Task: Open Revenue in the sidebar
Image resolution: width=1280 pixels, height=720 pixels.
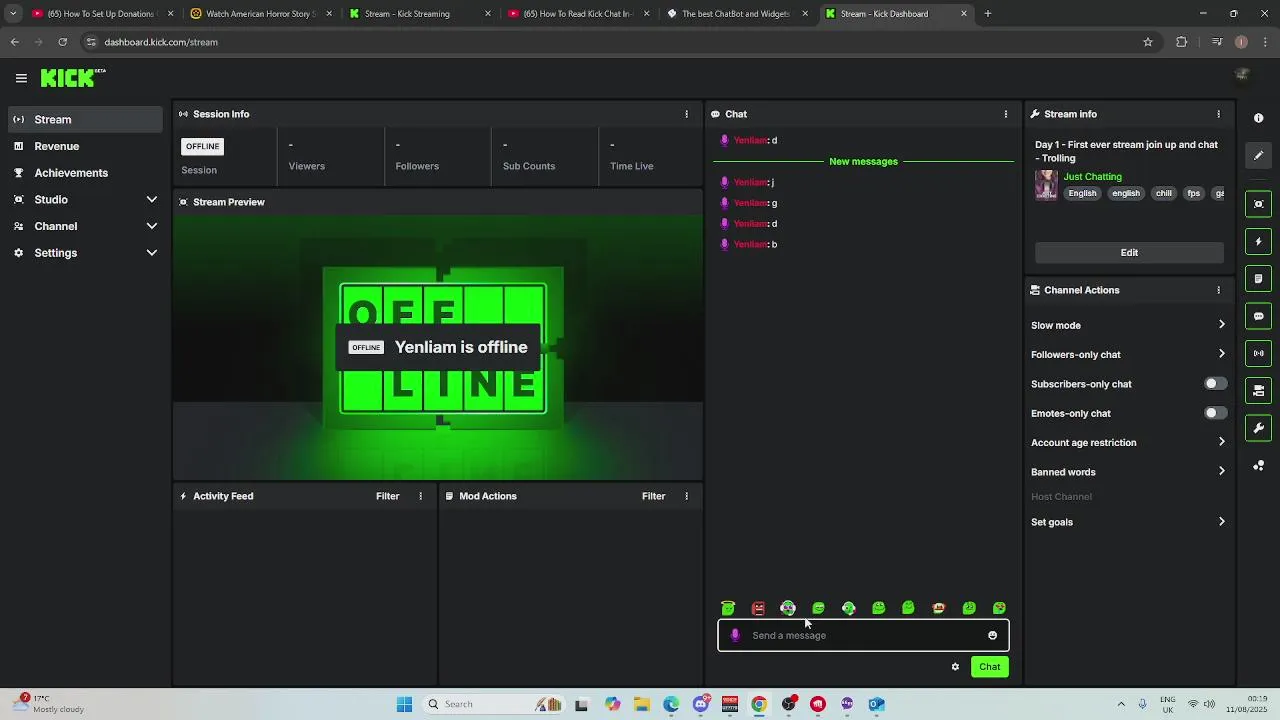Action: click(85, 146)
